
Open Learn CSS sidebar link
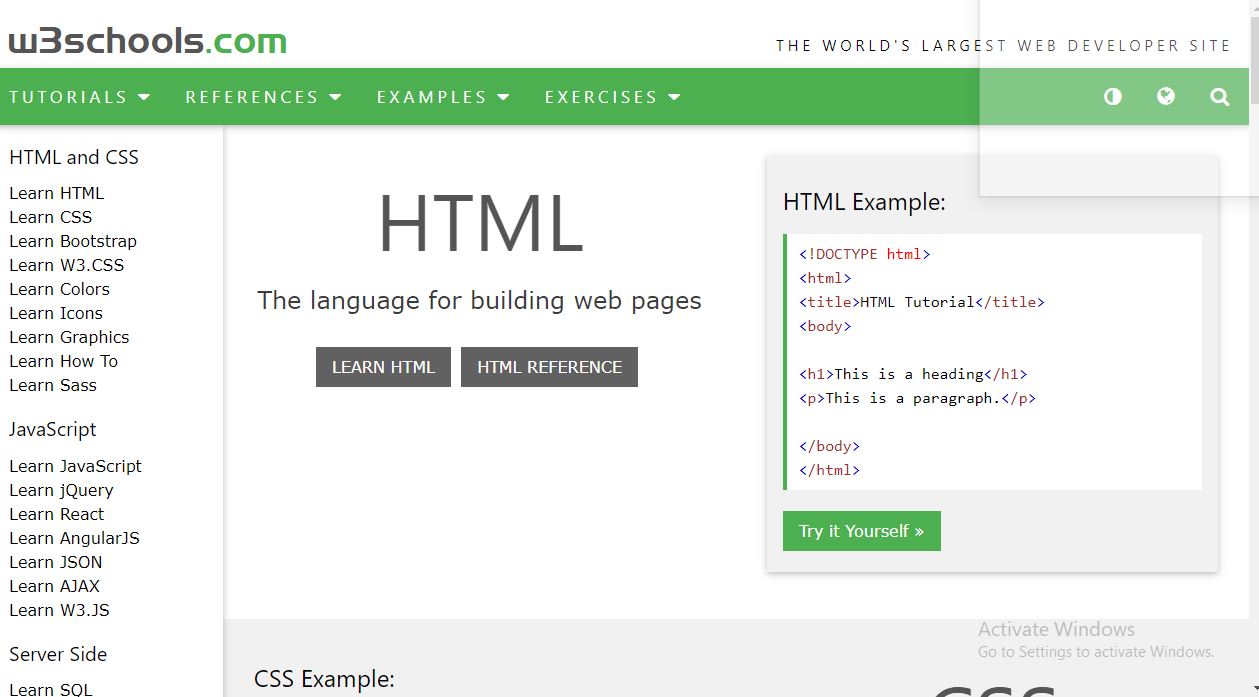pos(50,217)
